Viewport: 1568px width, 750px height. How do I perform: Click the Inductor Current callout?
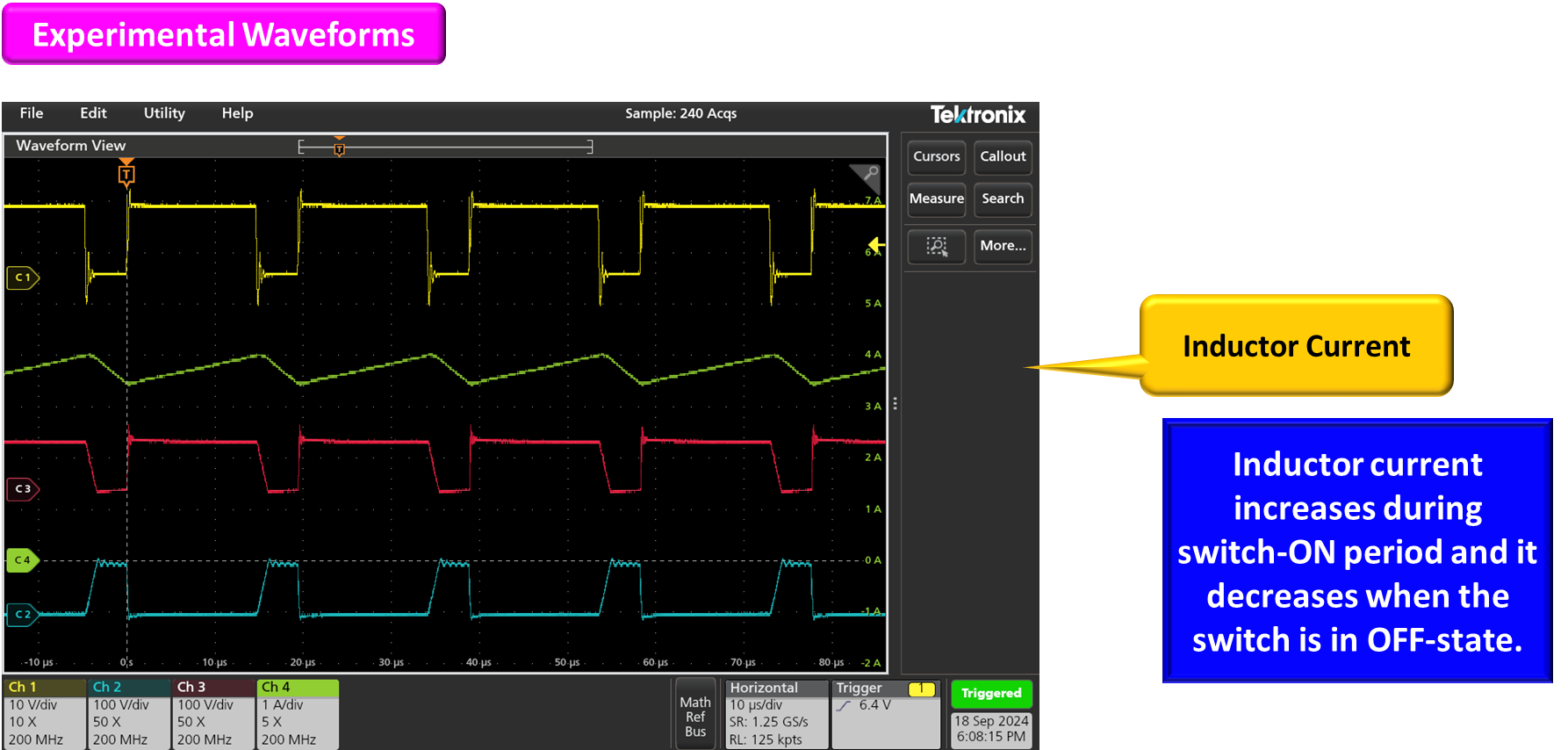click(x=1296, y=345)
